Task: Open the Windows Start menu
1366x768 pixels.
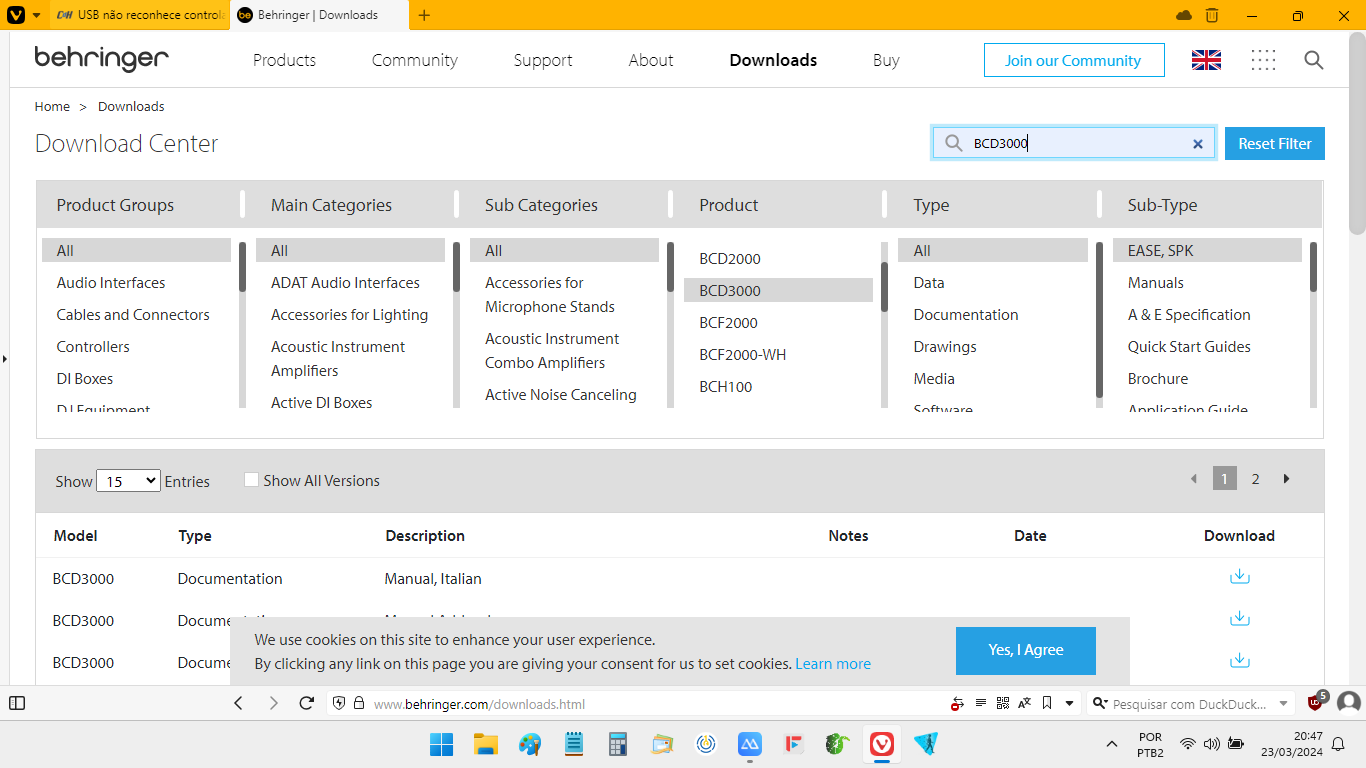Action: [441, 744]
